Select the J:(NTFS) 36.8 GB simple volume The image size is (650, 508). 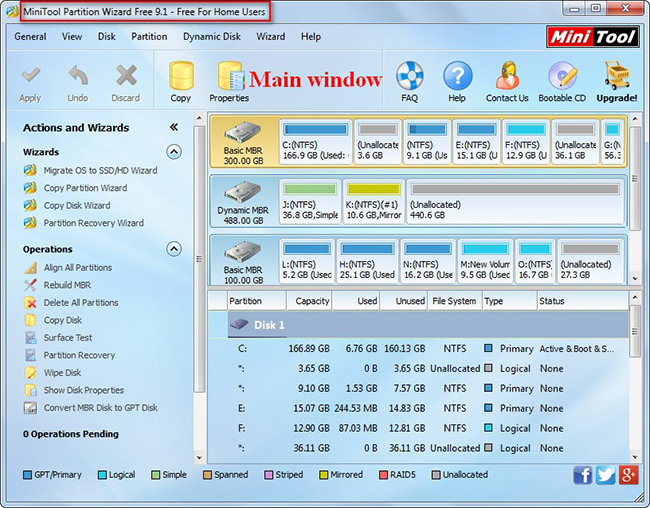(310, 202)
